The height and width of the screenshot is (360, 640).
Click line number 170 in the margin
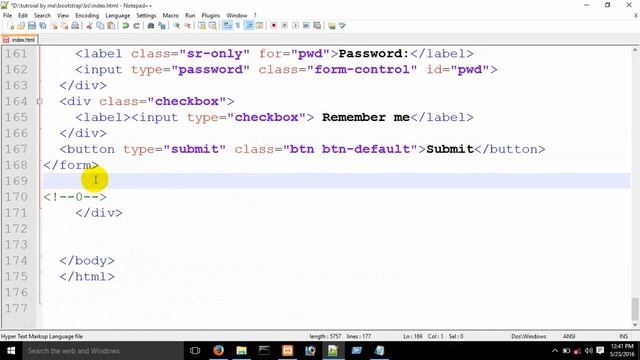(x=16, y=197)
